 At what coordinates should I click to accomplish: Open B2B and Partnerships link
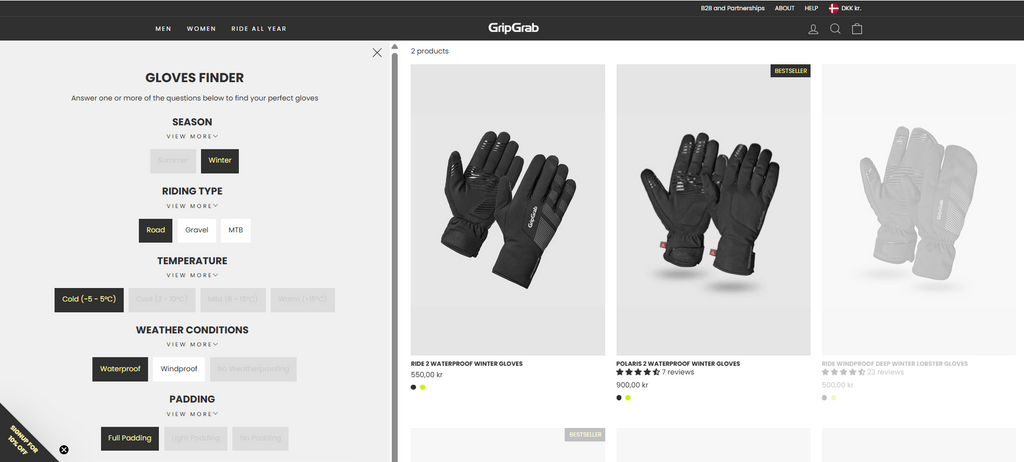[733, 8]
